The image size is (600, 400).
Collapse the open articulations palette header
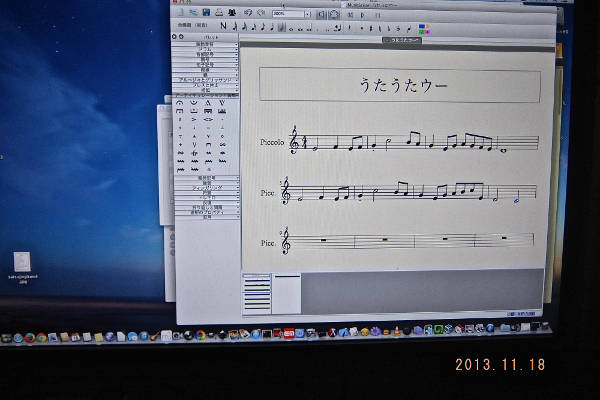(x=205, y=95)
